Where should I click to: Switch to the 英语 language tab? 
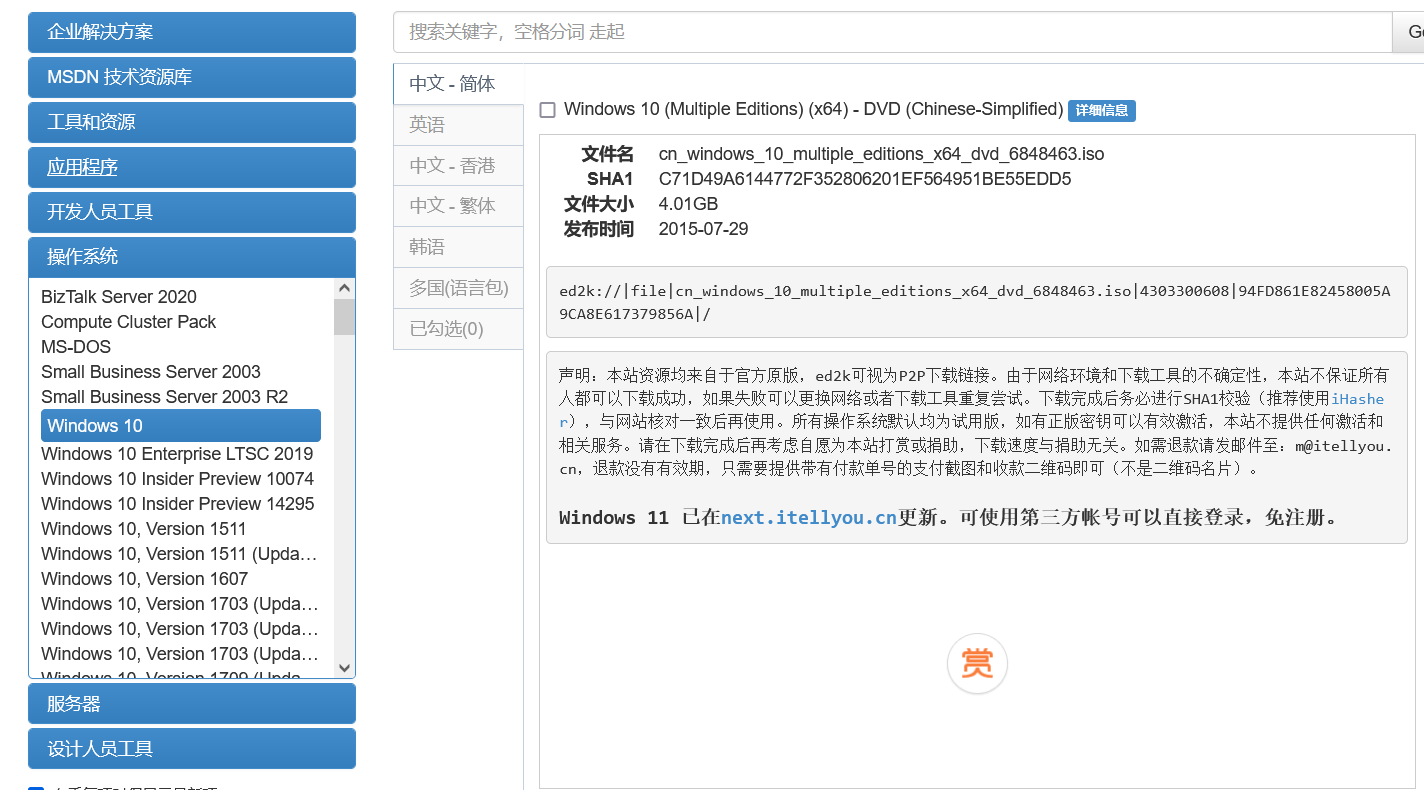click(458, 125)
